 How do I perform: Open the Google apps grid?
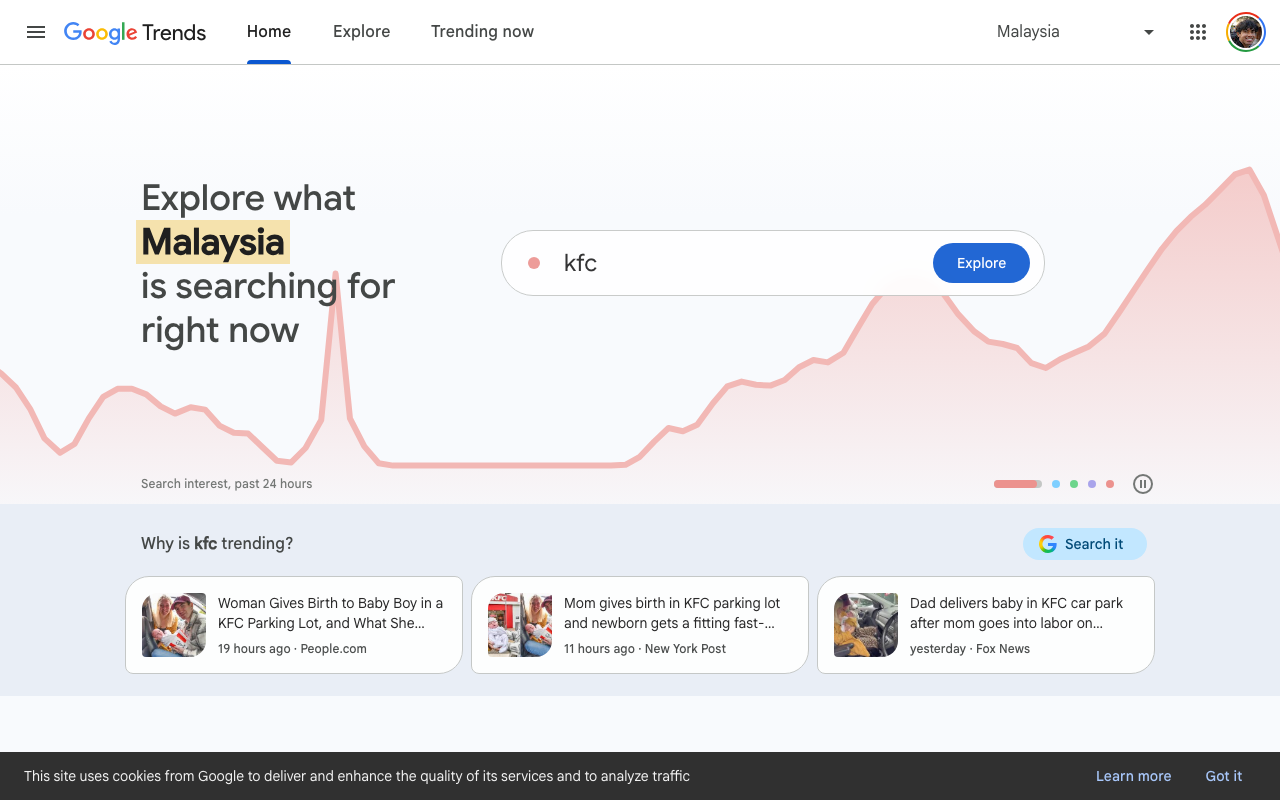[x=1198, y=32]
